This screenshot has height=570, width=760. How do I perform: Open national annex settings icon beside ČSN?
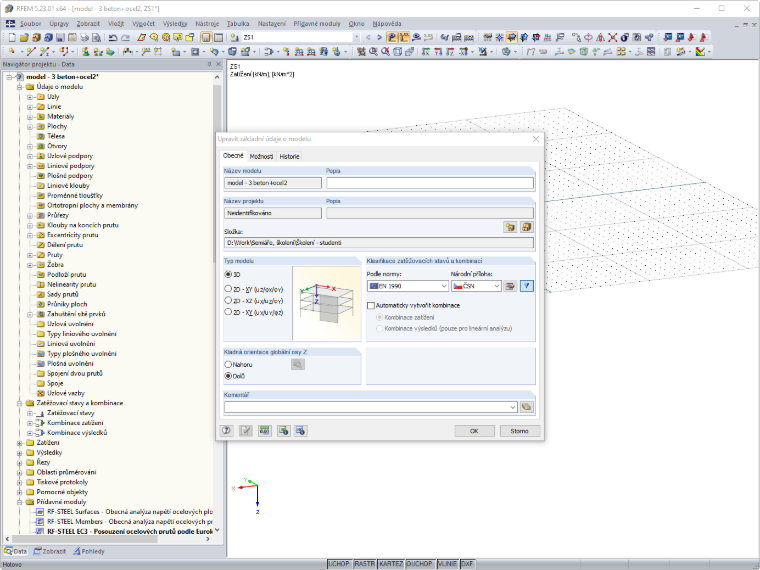[x=510, y=286]
